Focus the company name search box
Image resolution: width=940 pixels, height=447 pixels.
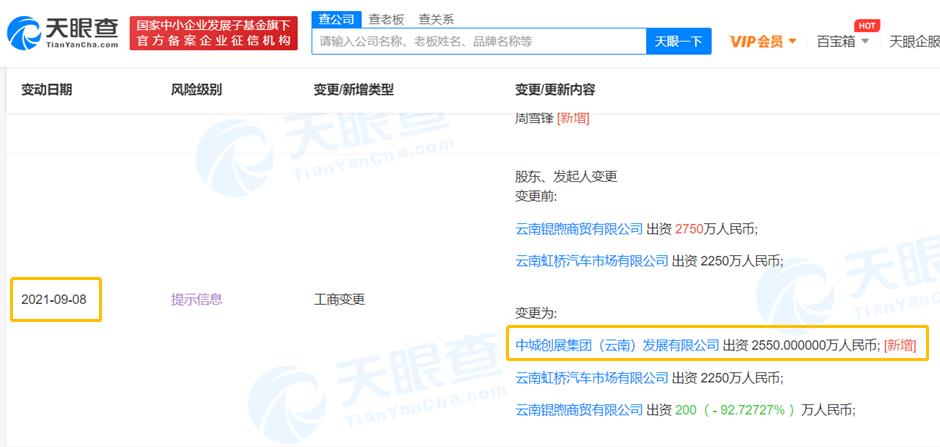(x=480, y=41)
